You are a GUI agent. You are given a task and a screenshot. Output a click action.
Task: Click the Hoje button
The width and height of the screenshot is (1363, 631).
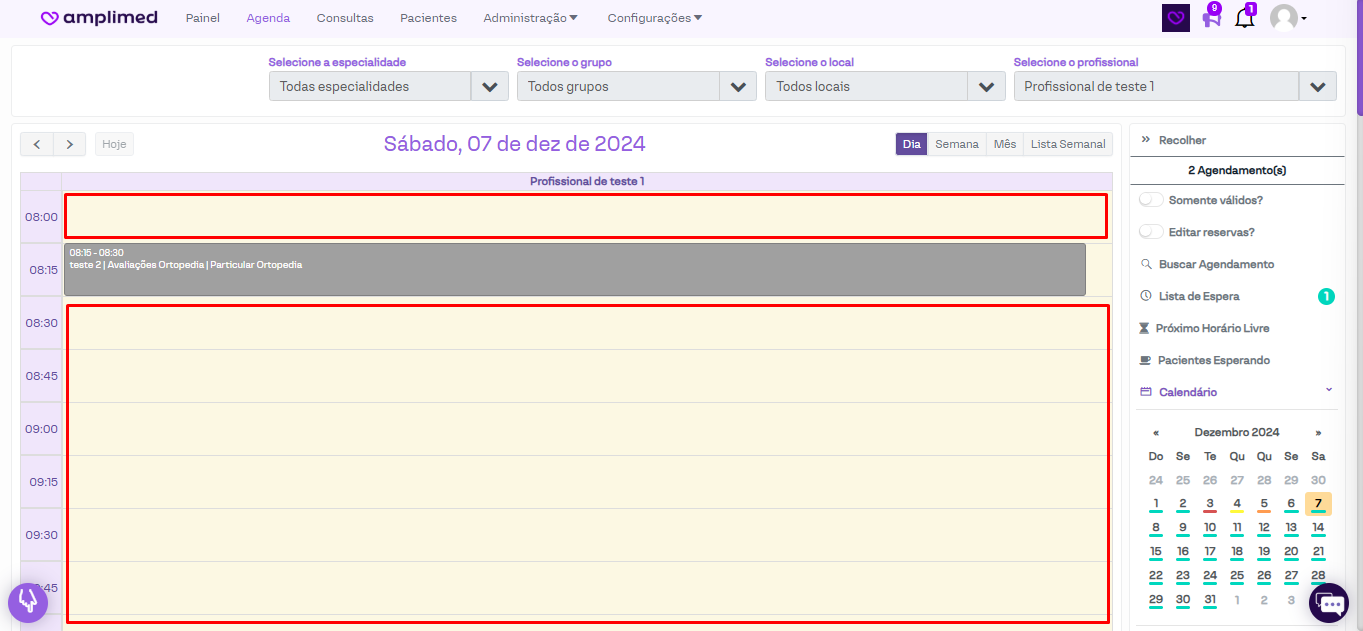pyautogui.click(x=114, y=144)
